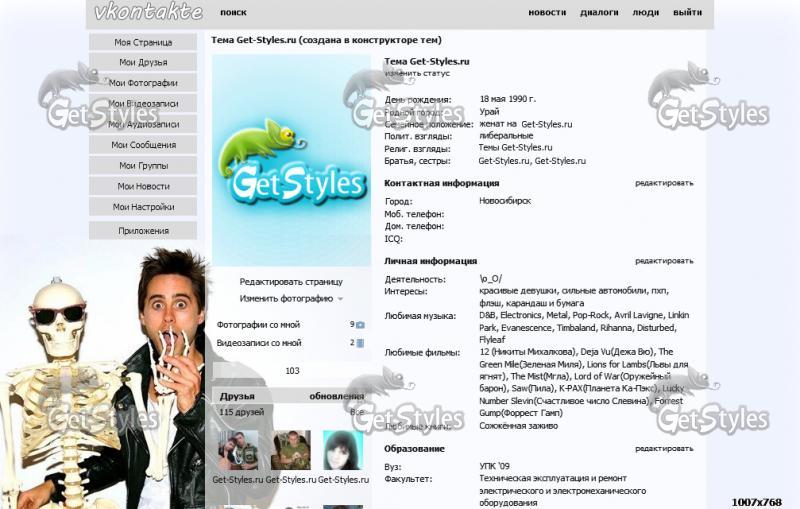Image resolution: width=800 pixels, height=509 pixels.
Task: Click Evanescence in favorite music
Action: 527,327
